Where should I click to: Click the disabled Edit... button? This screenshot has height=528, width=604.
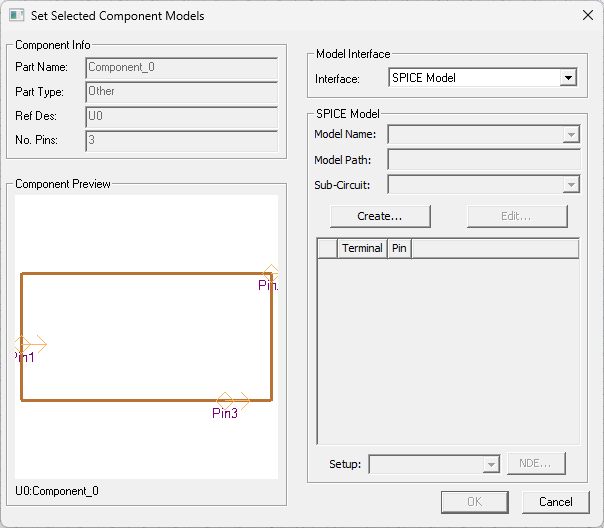click(517, 216)
